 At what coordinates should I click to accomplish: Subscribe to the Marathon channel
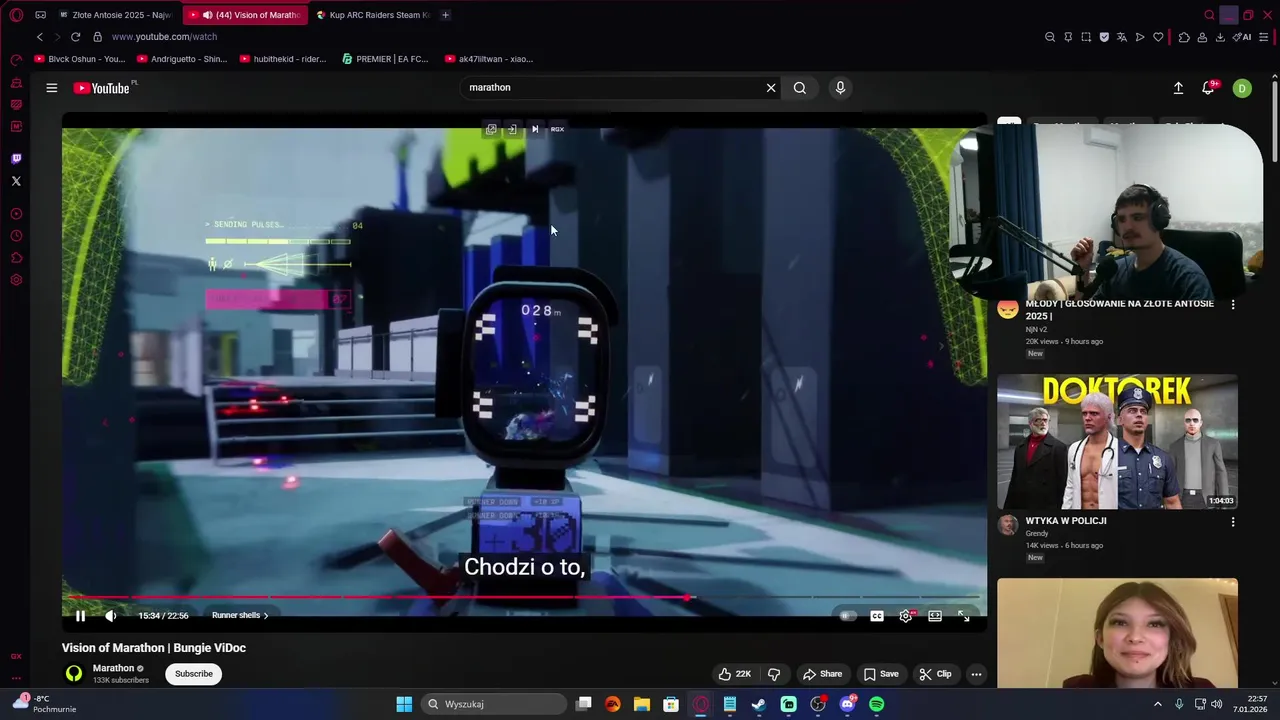pyautogui.click(x=194, y=674)
